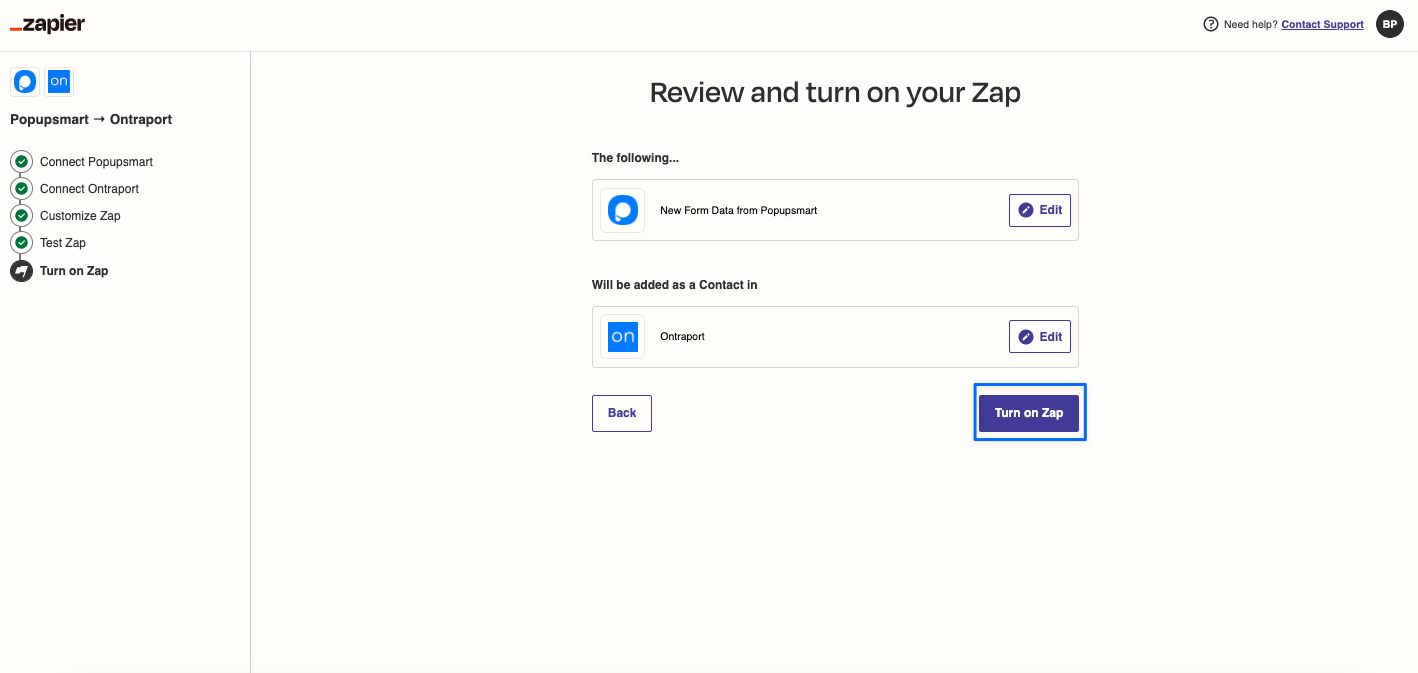Select the Connect Popupsmart step
1418x673 pixels.
pyautogui.click(x=96, y=161)
